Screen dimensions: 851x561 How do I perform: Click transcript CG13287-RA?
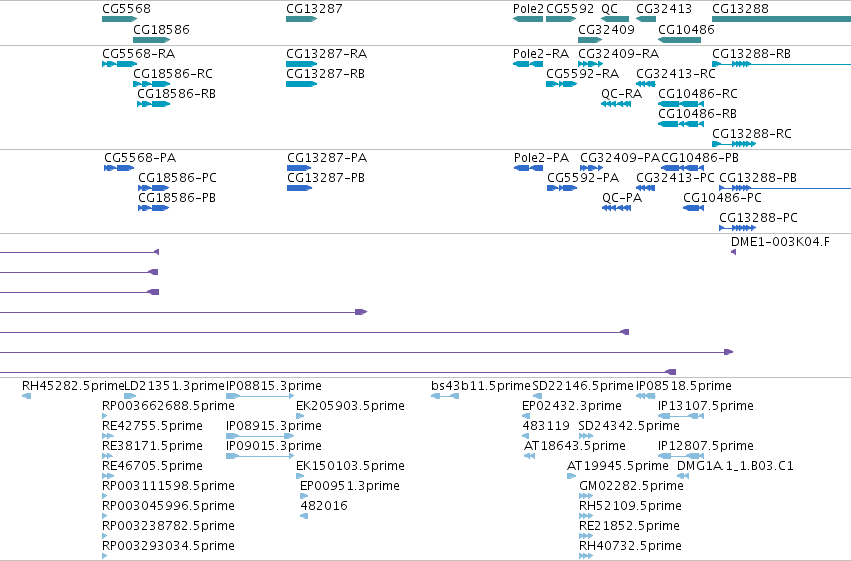[x=326, y=54]
